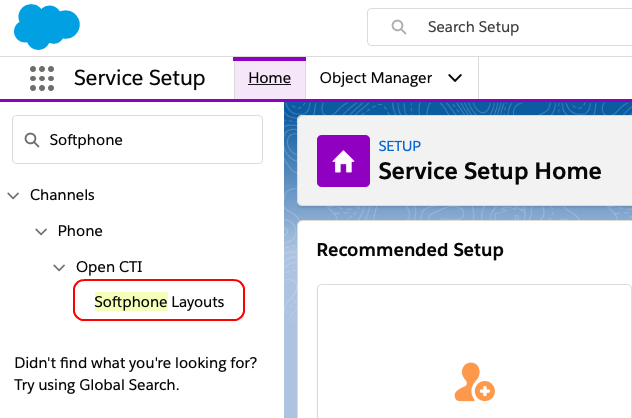632x418 pixels.
Task: Click the purple Setup home icon
Action: [343, 161]
